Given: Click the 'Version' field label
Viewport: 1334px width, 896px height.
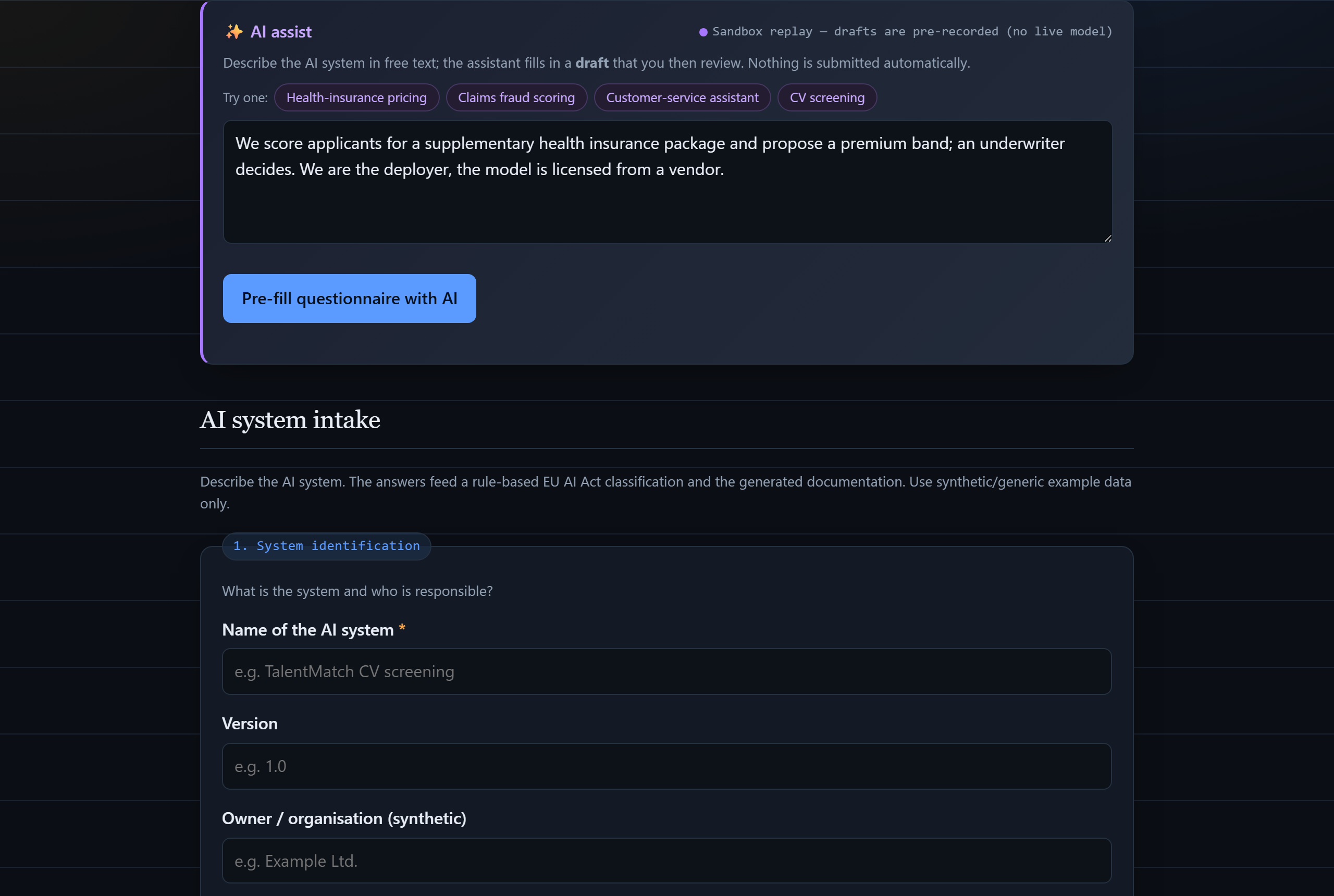Looking at the screenshot, I should 250,724.
